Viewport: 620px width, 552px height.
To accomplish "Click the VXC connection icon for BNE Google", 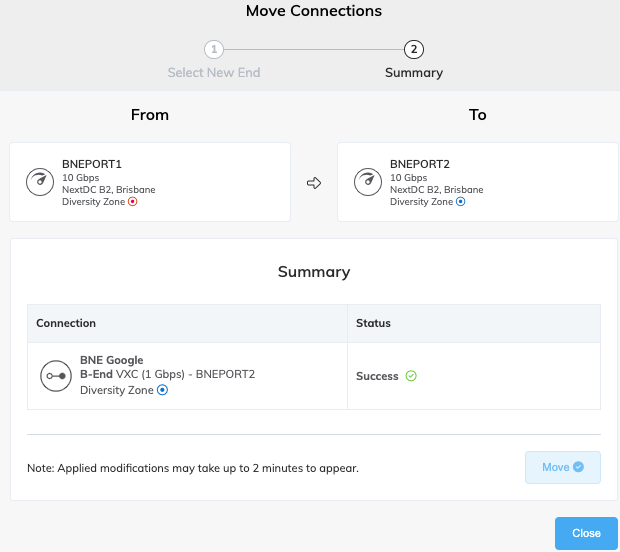I will click(x=54, y=376).
